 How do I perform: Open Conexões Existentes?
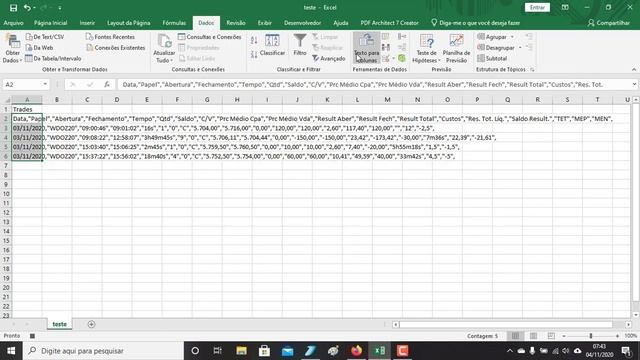(116, 48)
